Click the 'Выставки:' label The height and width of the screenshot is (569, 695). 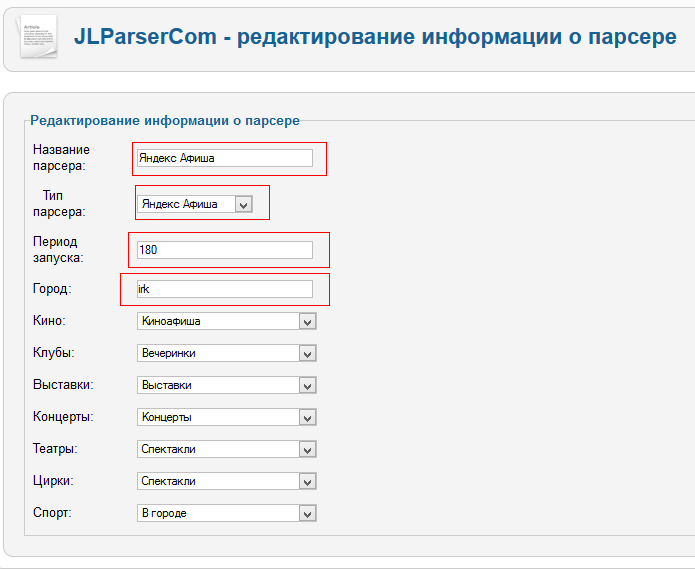[63, 385]
